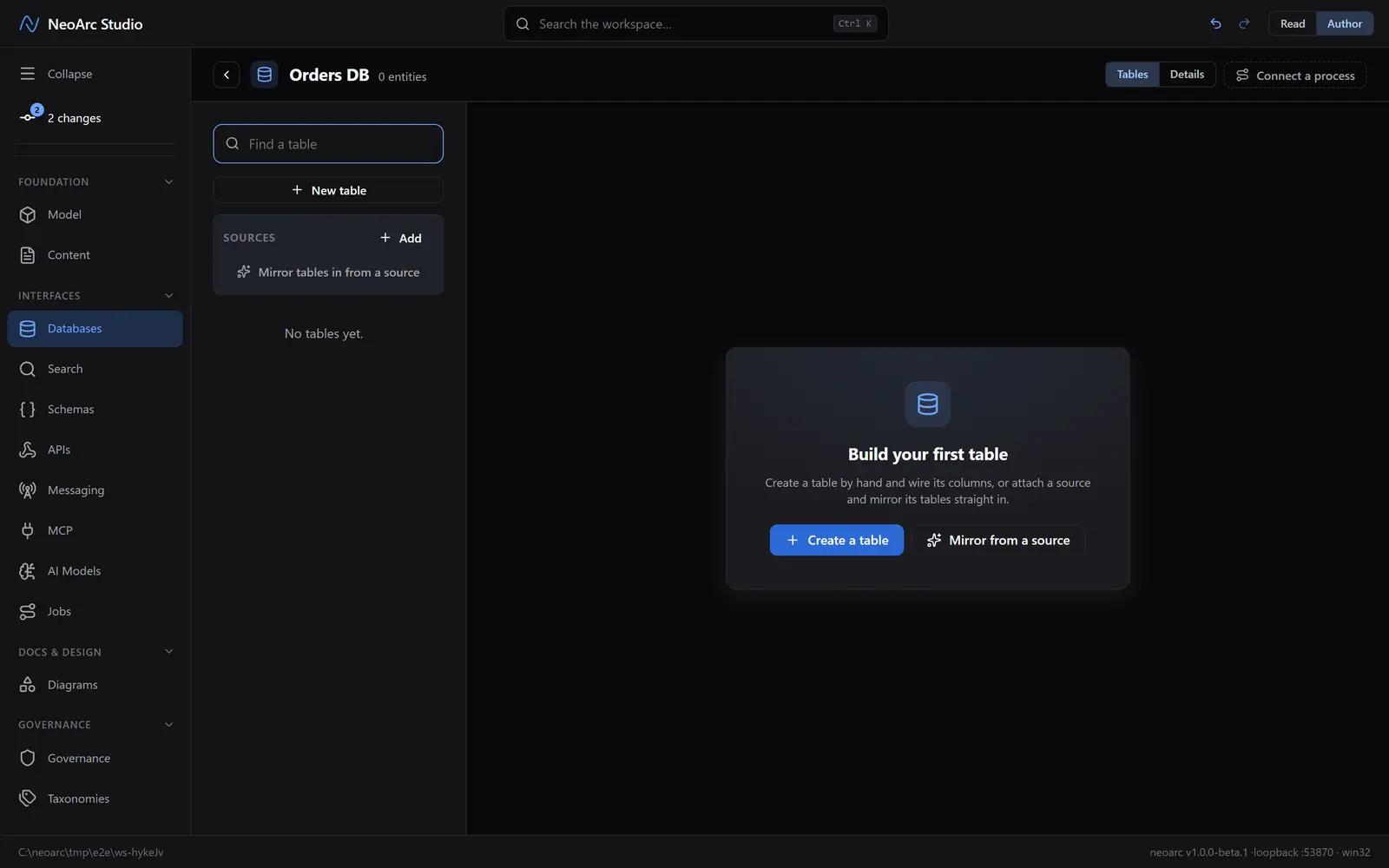Switch to Author mode
Image resolution: width=1389 pixels, height=868 pixels.
pyautogui.click(x=1345, y=23)
